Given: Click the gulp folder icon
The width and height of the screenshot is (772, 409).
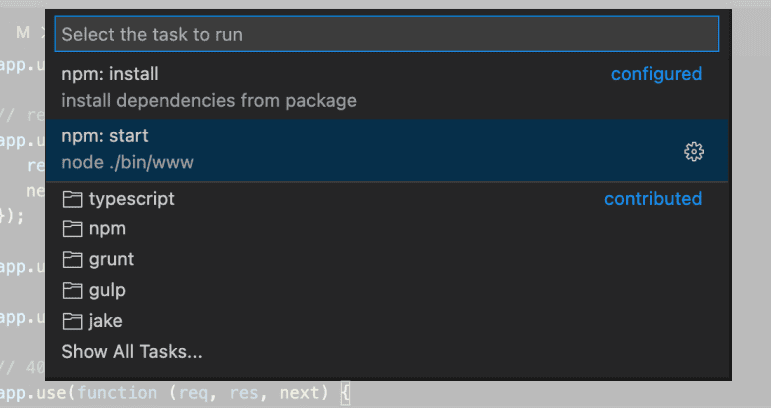Looking at the screenshot, I should pos(71,291).
